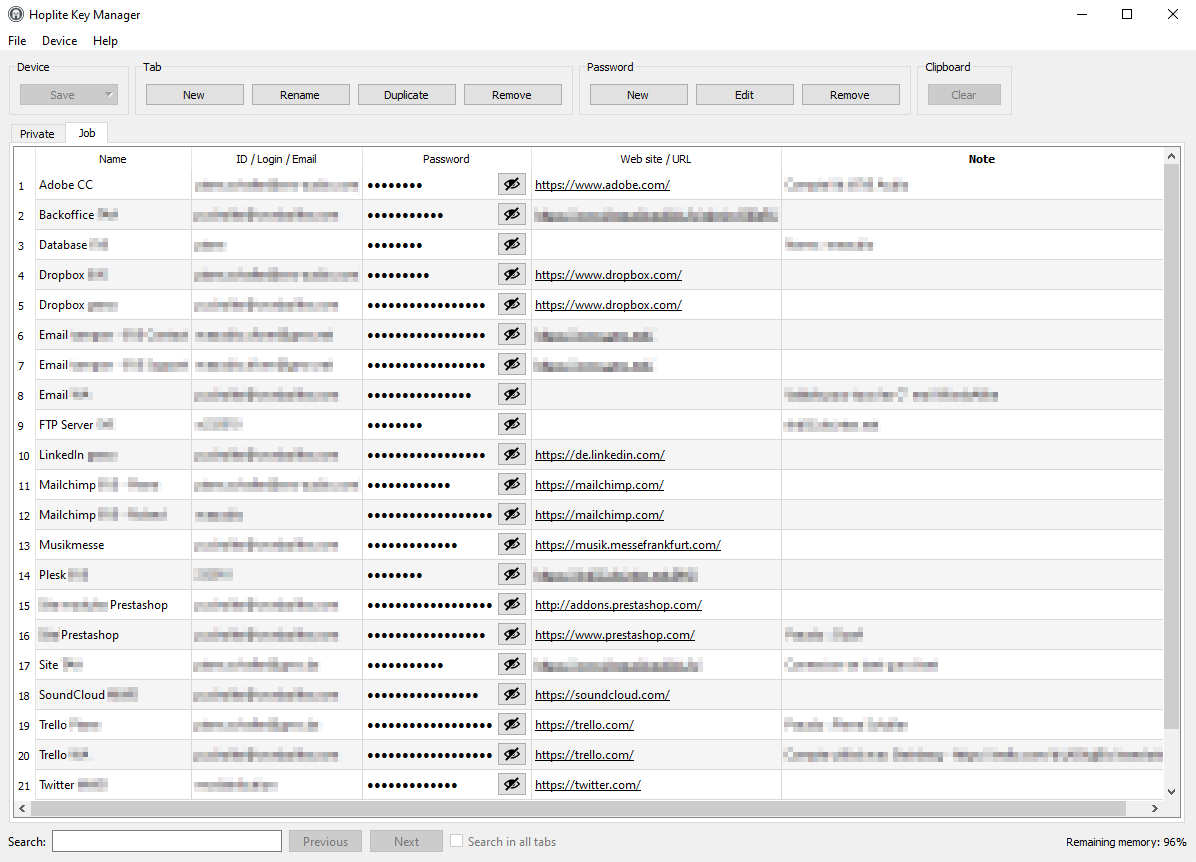Open the twitter.com link
Viewport: 1196px width, 862px height.
pos(588,784)
